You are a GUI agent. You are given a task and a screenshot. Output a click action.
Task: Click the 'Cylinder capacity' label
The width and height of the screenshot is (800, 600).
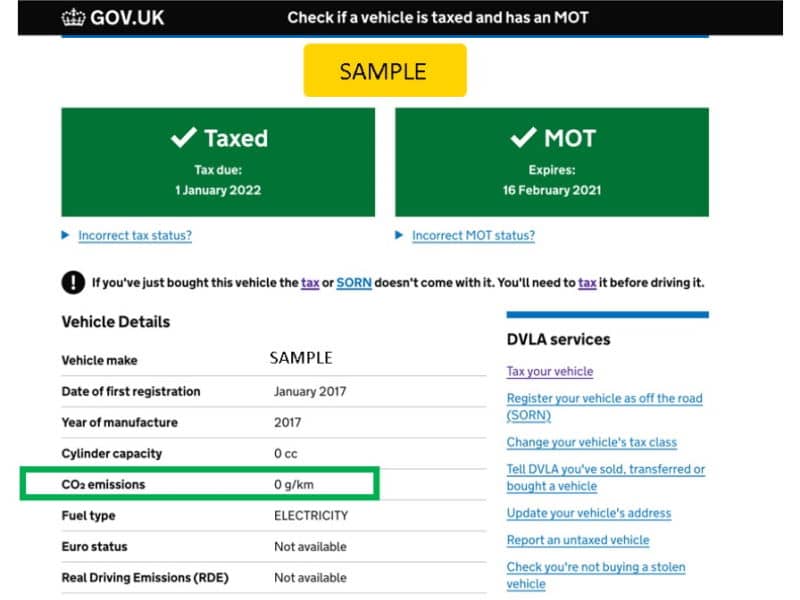(112, 454)
